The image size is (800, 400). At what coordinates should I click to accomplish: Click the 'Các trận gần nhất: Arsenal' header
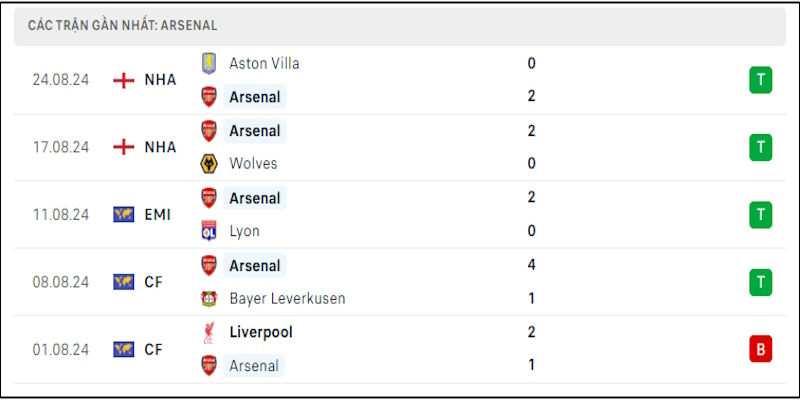tap(124, 24)
